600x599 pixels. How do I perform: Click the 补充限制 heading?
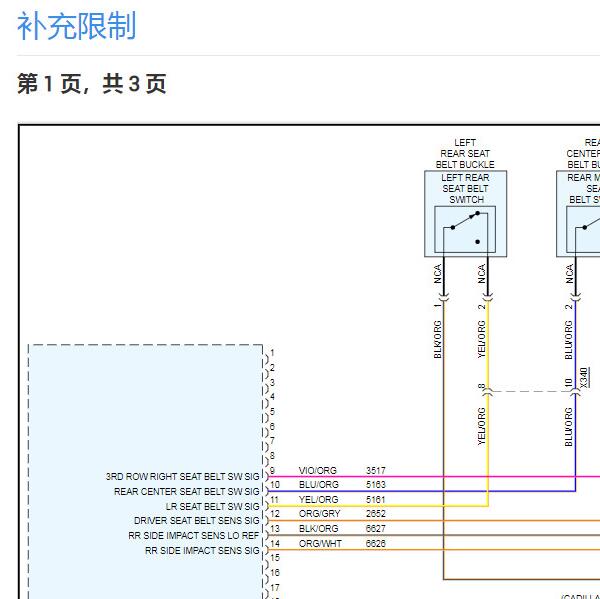tap(77, 26)
